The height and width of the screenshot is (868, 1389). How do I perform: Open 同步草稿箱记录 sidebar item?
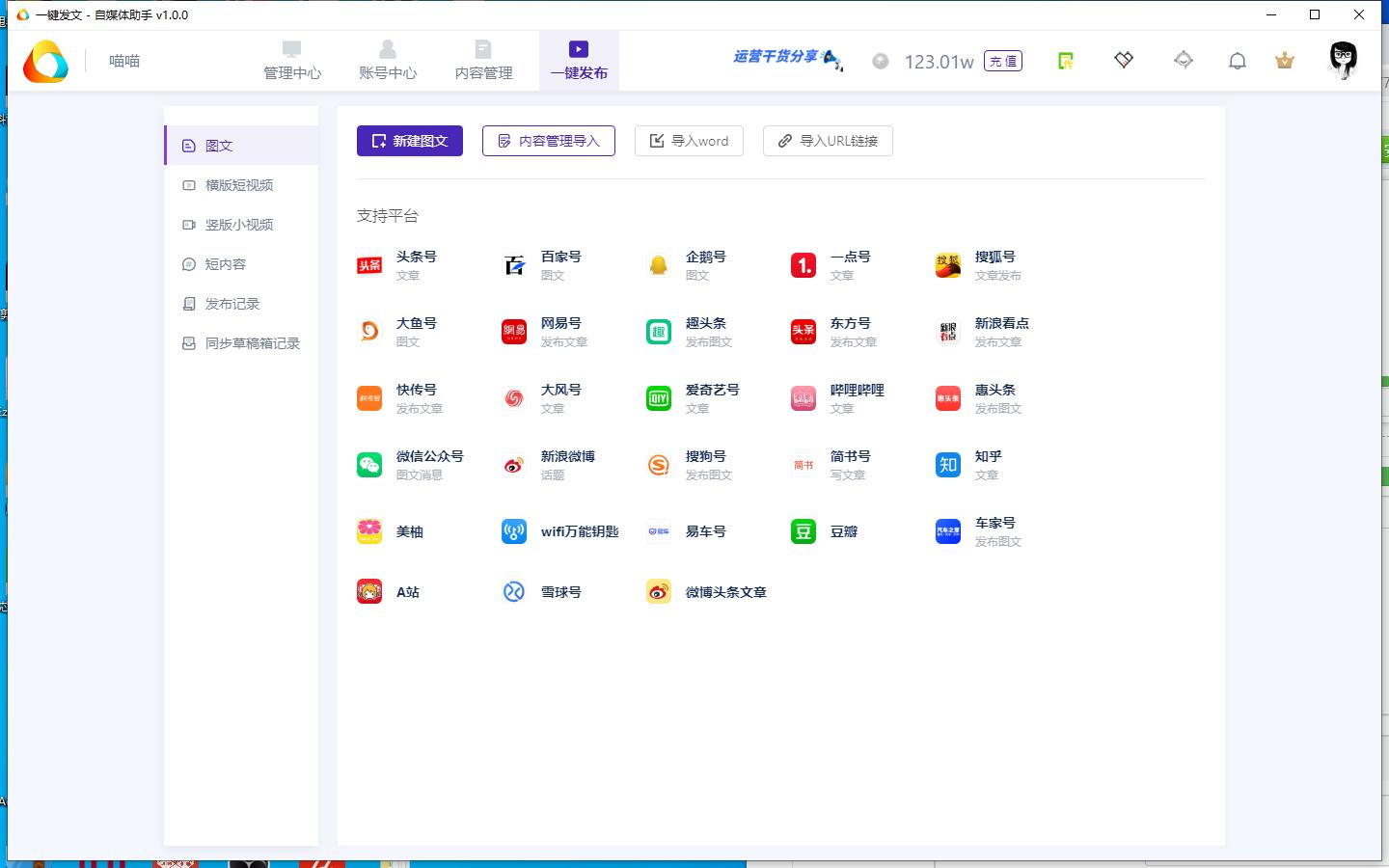(241, 343)
